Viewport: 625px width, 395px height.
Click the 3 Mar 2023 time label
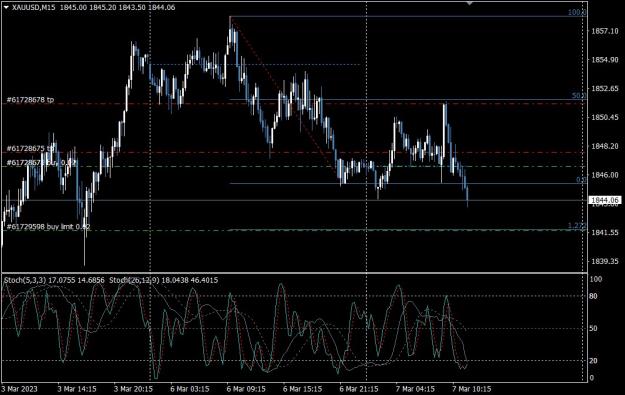pos(20,389)
